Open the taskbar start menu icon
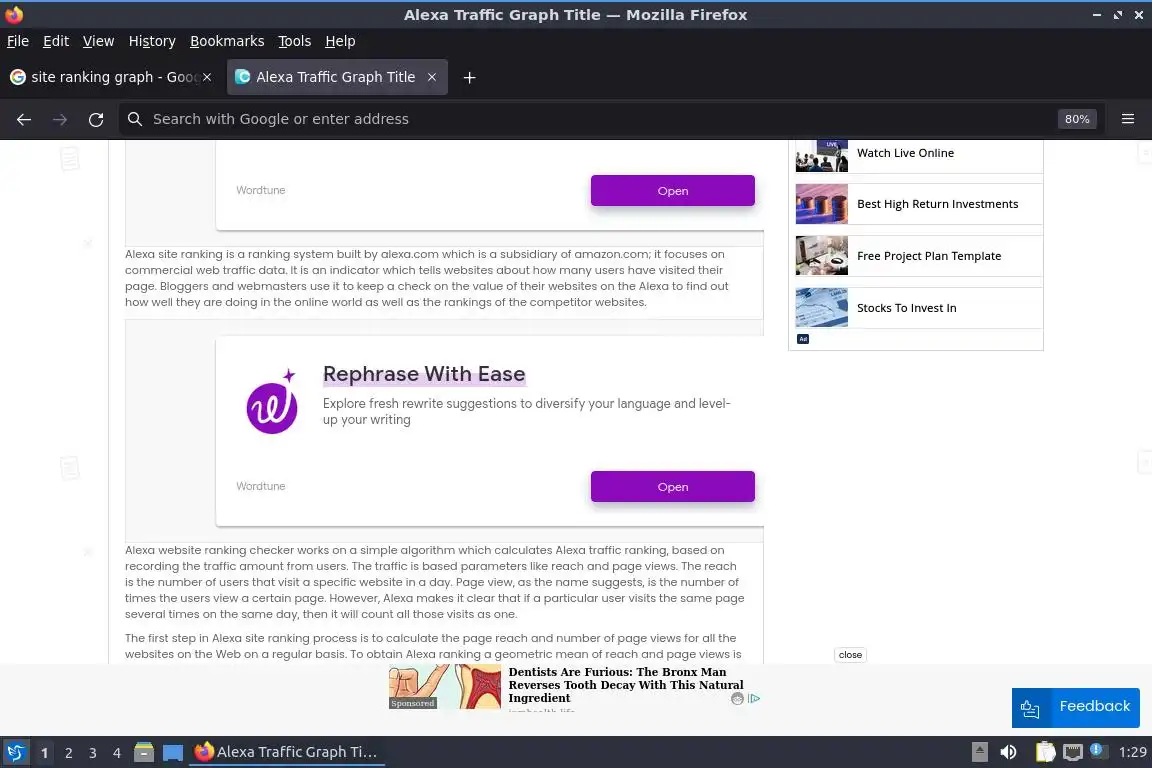Viewport: 1152px width, 768px height. [x=15, y=752]
